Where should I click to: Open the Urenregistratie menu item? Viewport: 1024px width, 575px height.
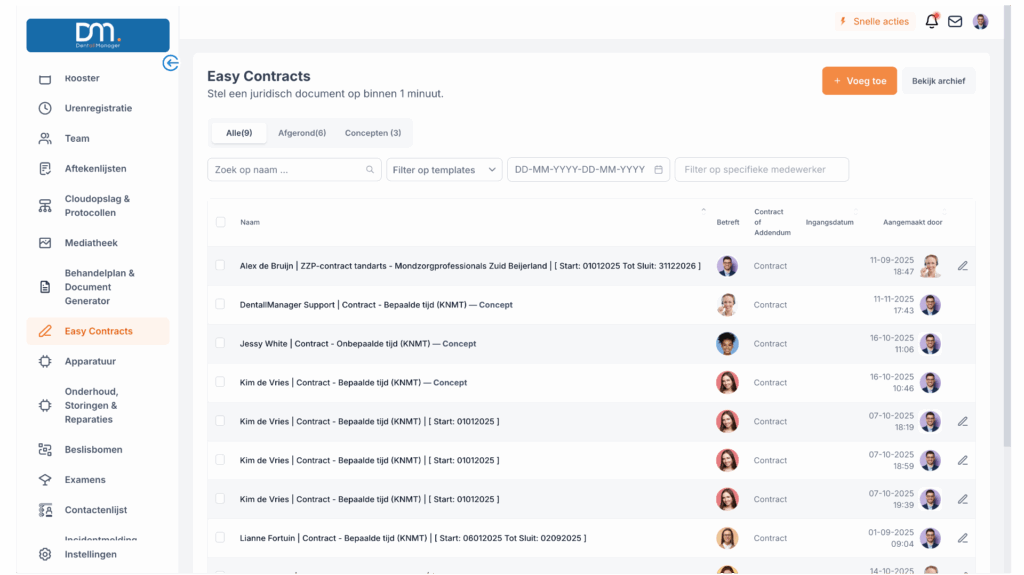(x=98, y=108)
